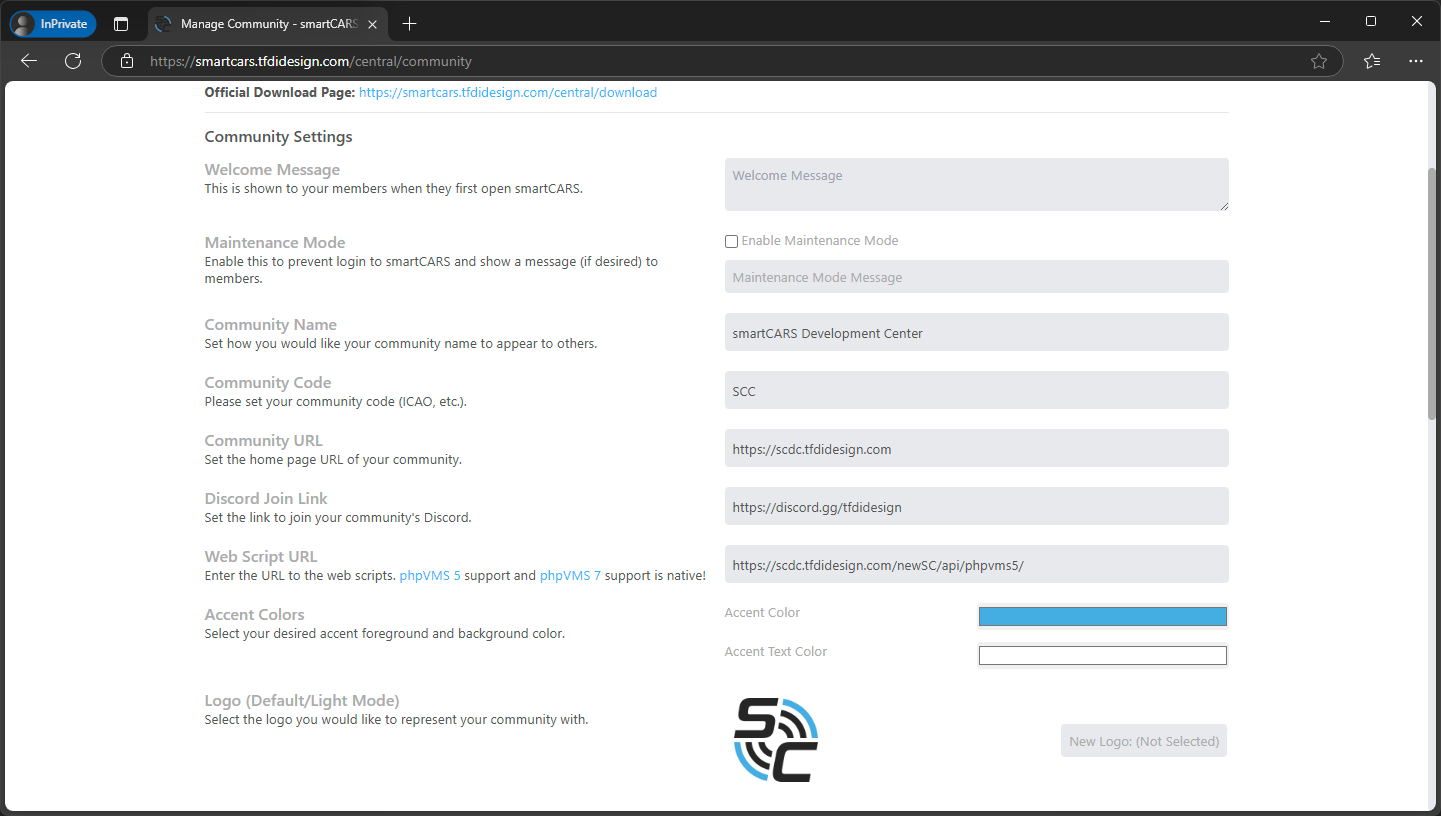
Task: Open the tab actions menu icon
Action: 121,24
